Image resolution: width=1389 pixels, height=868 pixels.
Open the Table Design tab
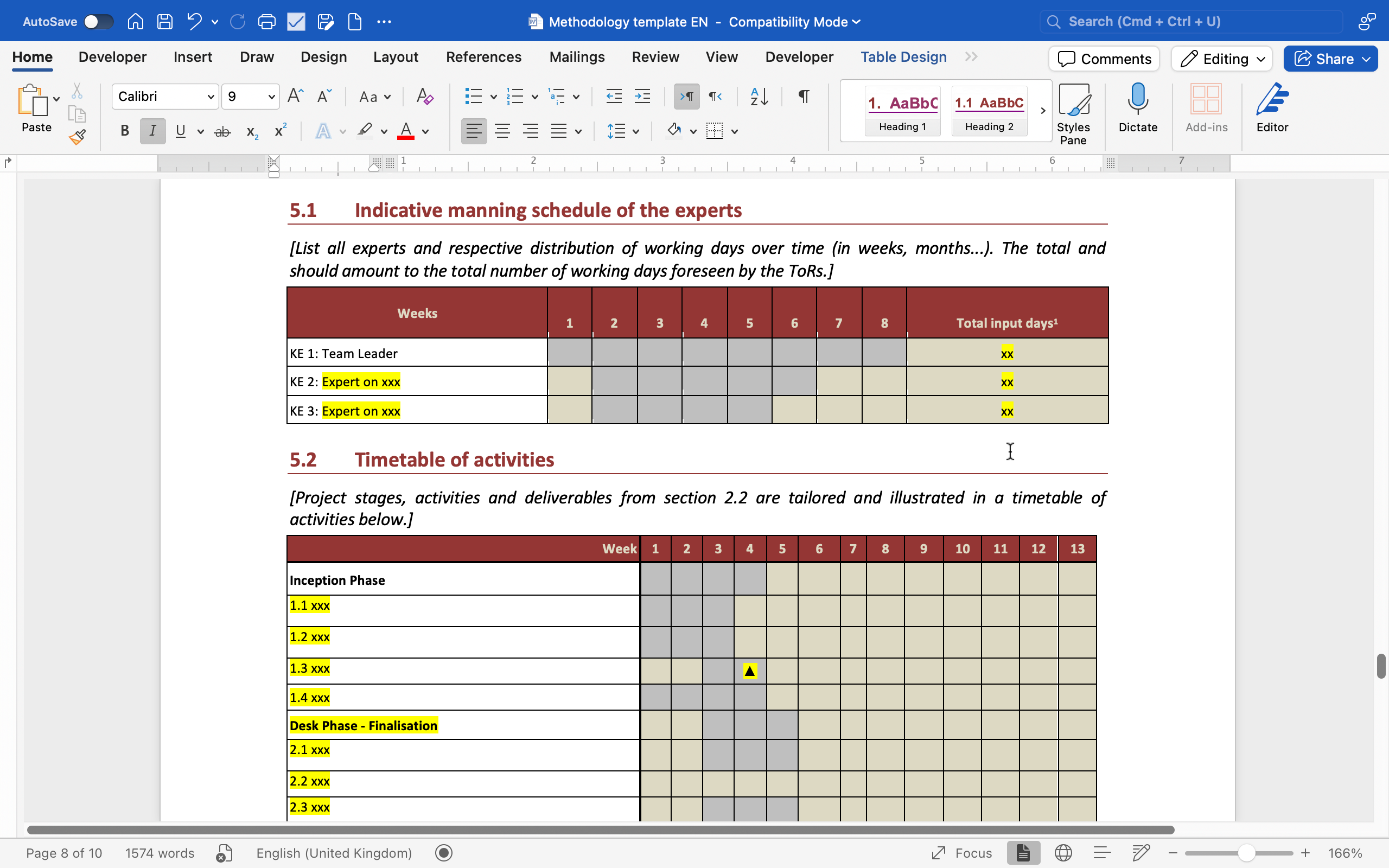903,57
